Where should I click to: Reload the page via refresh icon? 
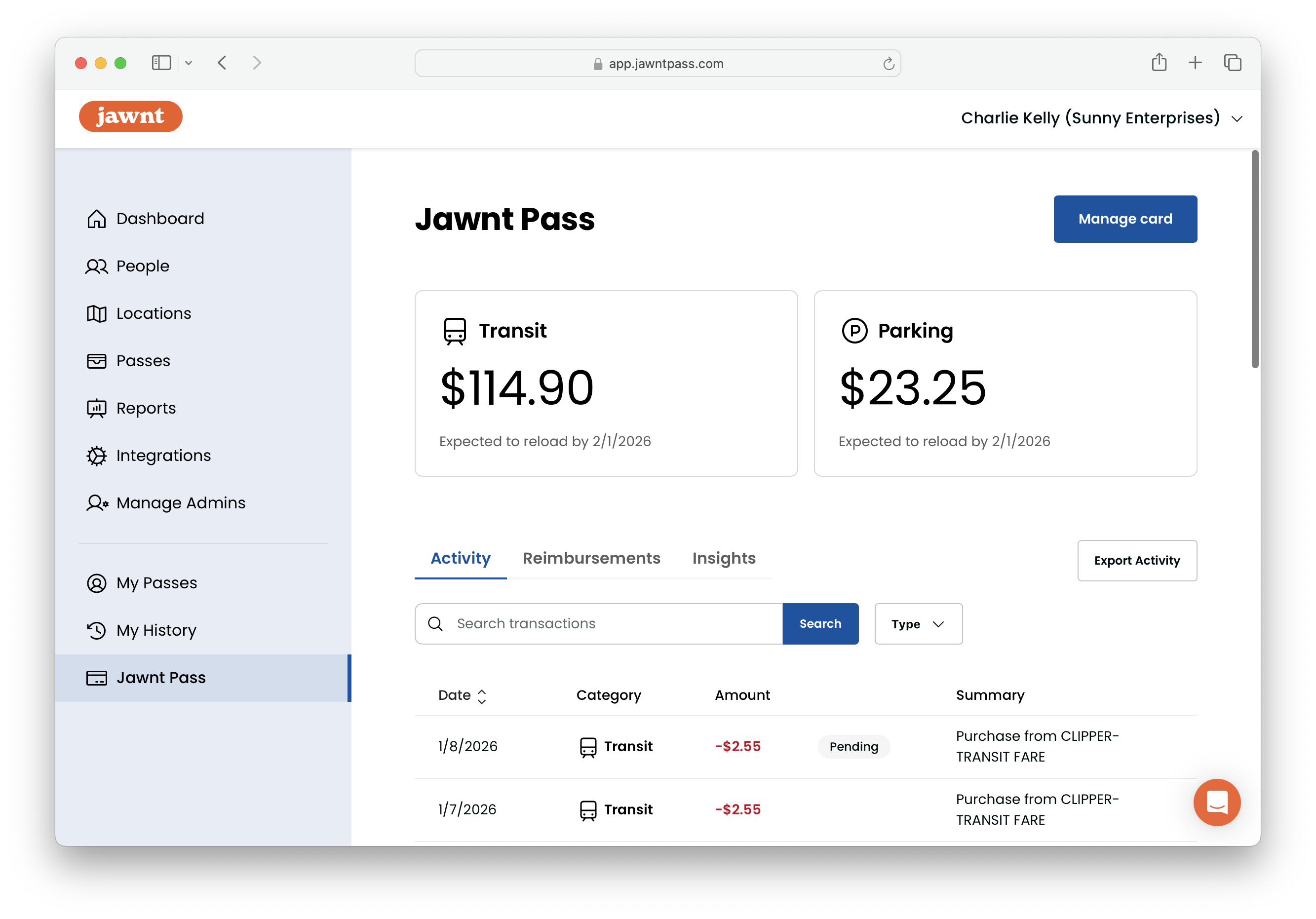click(x=889, y=63)
